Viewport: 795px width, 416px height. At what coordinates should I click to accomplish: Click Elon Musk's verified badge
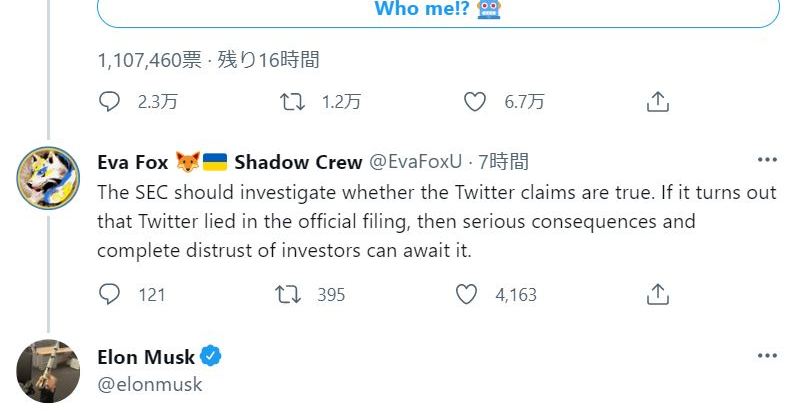pos(212,356)
